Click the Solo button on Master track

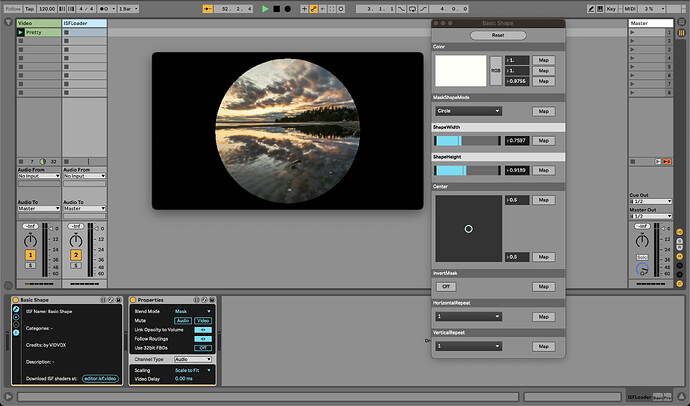[x=641, y=257]
